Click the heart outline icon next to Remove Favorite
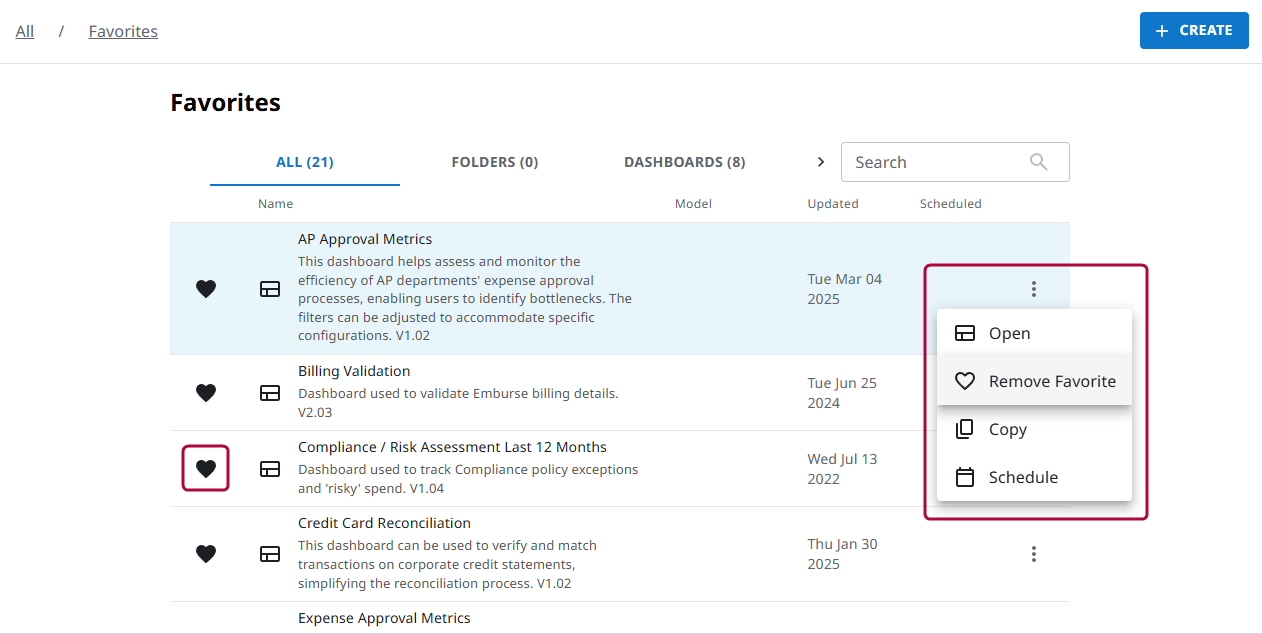Image resolution: width=1262 pixels, height=634 pixels. tap(965, 381)
